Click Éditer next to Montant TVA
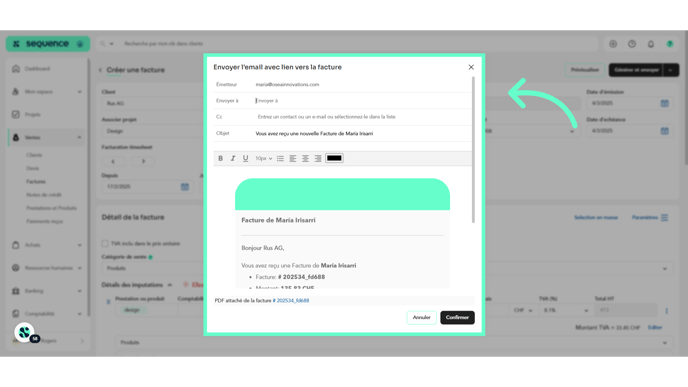 655,328
